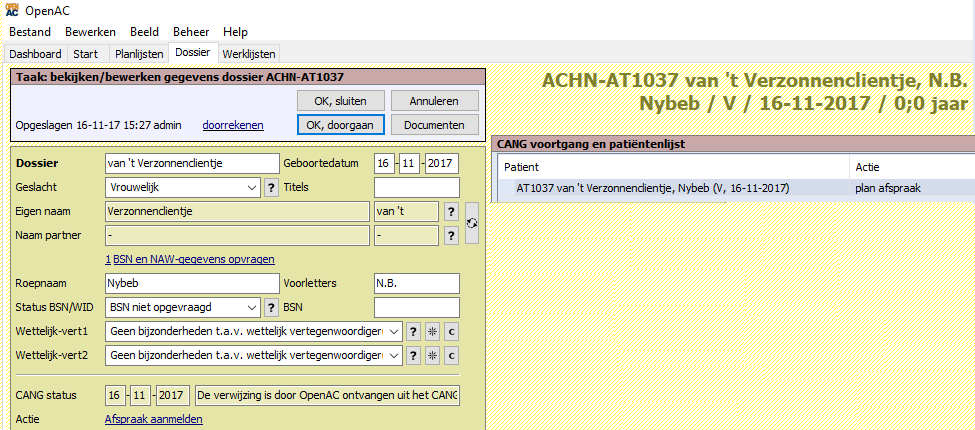Click the help icon next to Geslacht

pyautogui.click(x=271, y=187)
